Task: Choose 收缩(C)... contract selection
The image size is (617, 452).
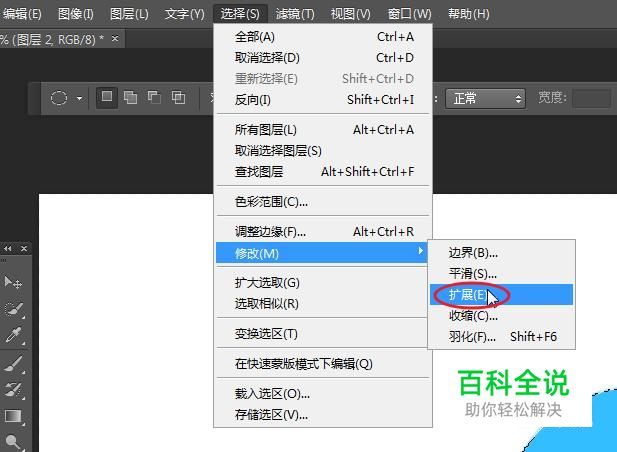Action: [501, 315]
